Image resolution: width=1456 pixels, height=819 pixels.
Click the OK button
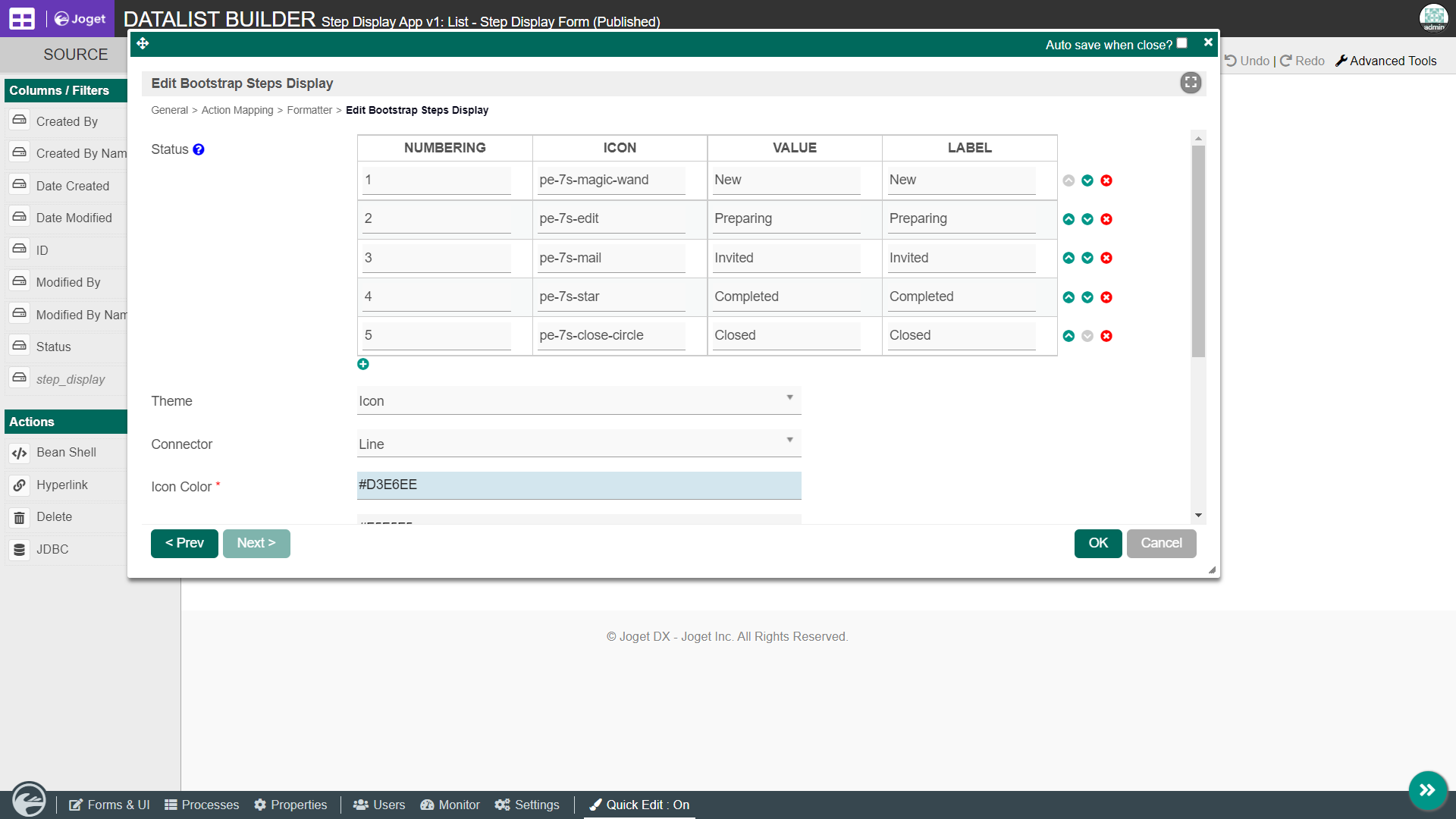(x=1097, y=543)
